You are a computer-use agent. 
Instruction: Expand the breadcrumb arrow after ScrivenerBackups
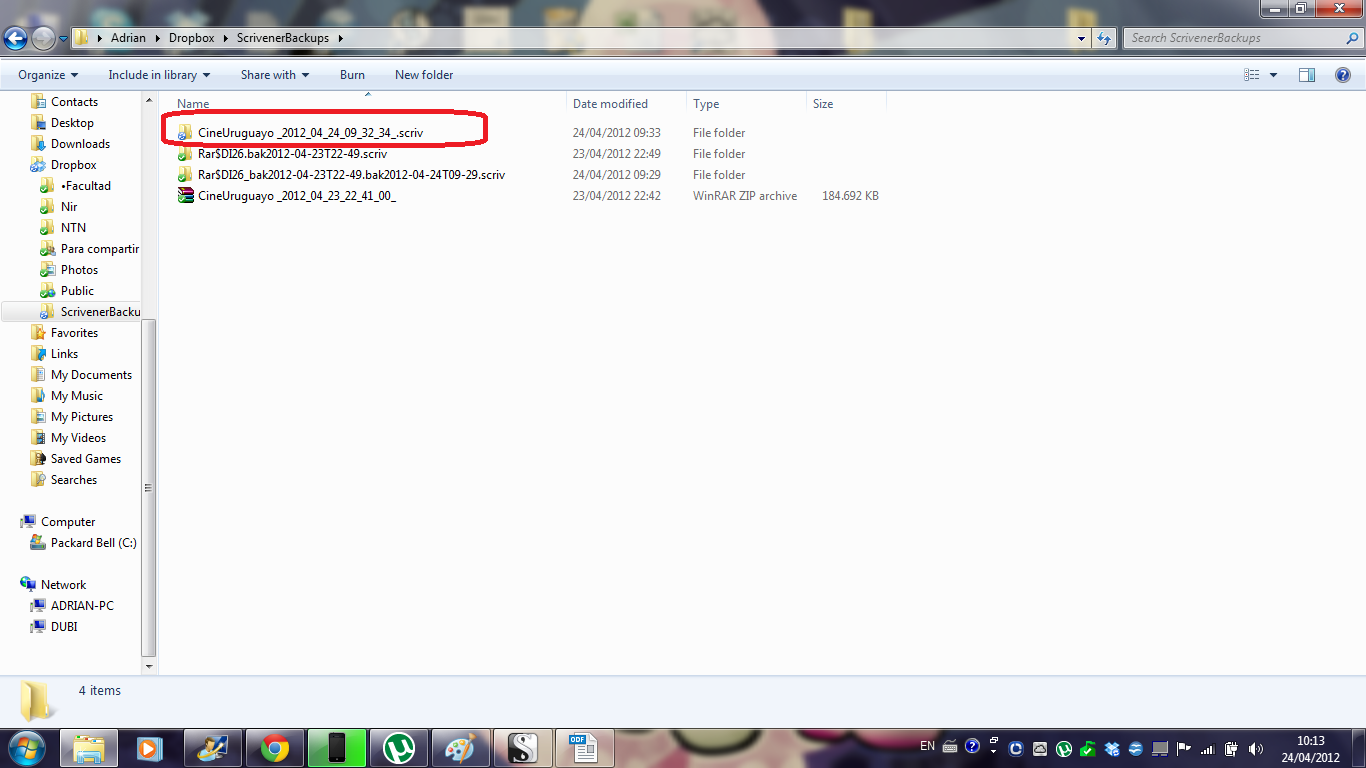pyautogui.click(x=340, y=38)
